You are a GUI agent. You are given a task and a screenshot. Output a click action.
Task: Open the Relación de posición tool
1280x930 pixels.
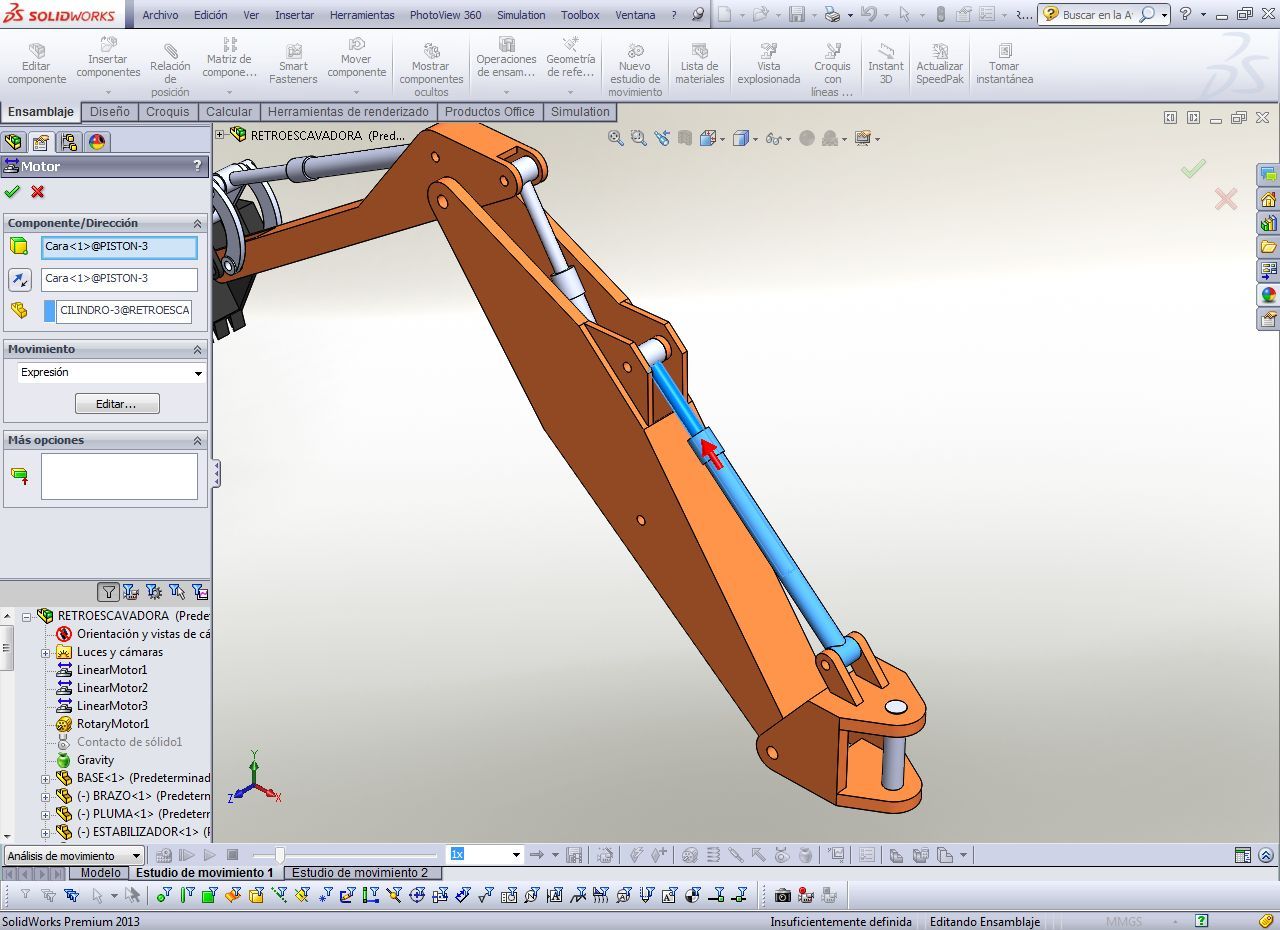[x=170, y=69]
